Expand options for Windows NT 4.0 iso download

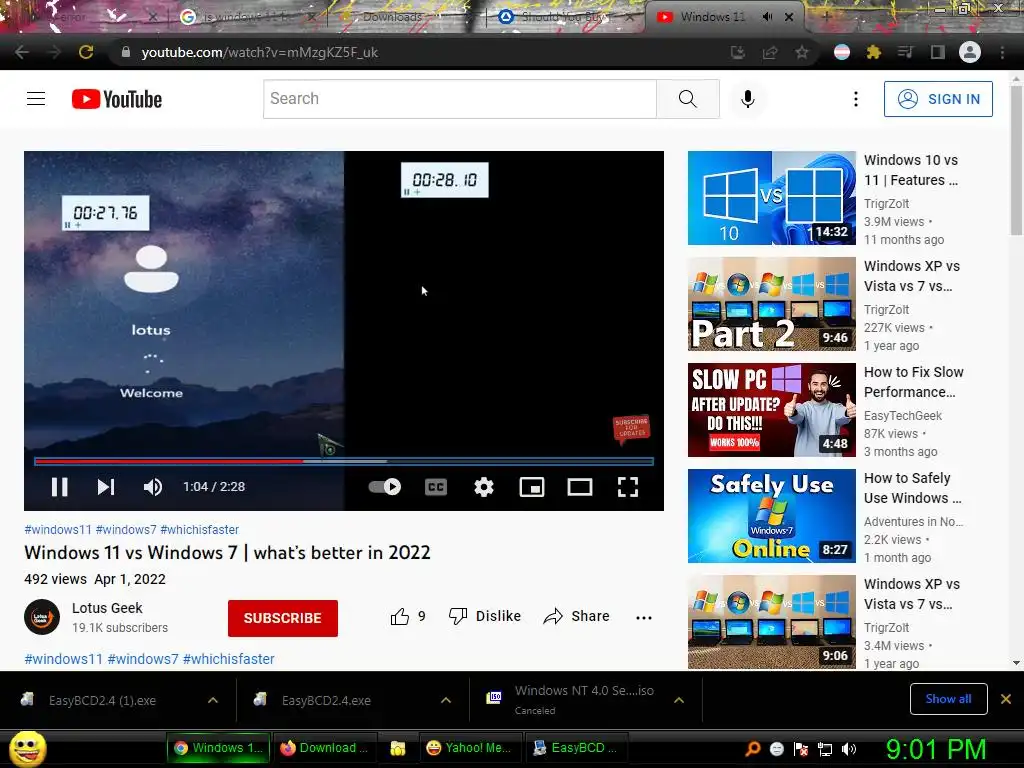(679, 700)
